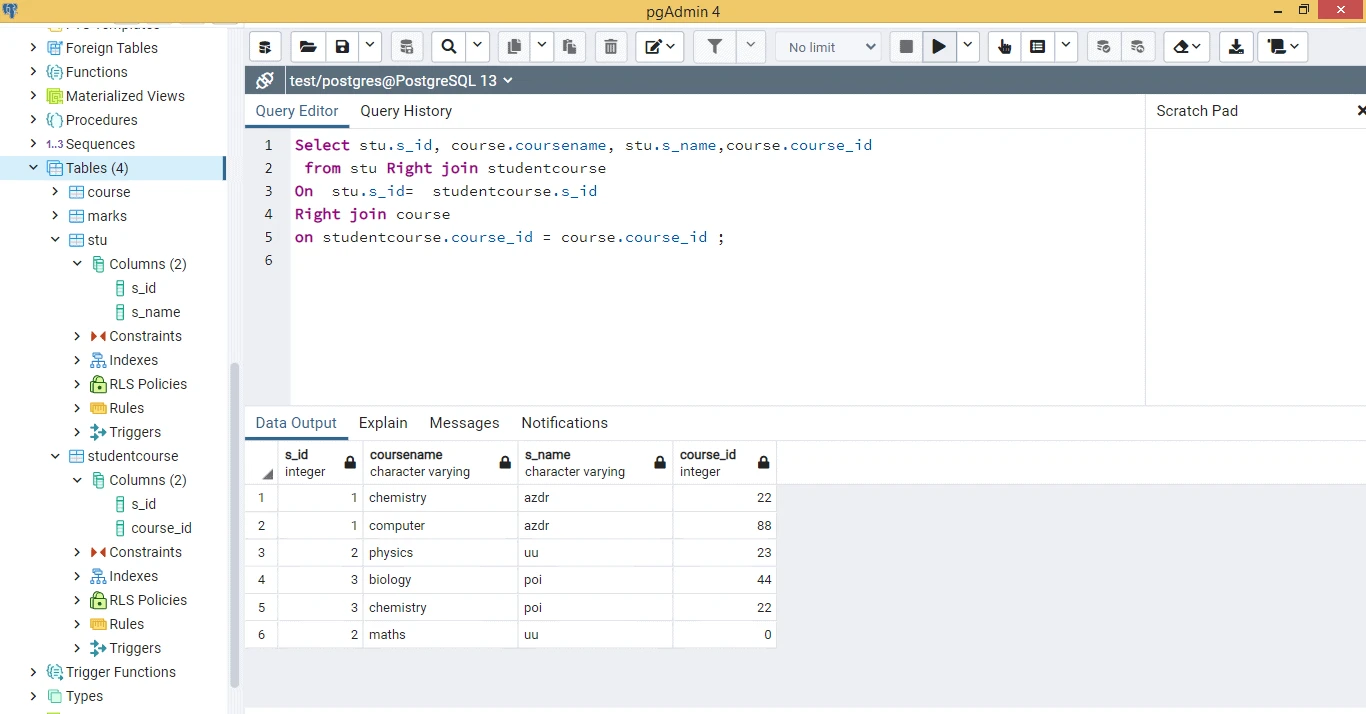This screenshot has height=714, width=1366.
Task: Open the No limit rows dropdown
Action: pos(828,46)
